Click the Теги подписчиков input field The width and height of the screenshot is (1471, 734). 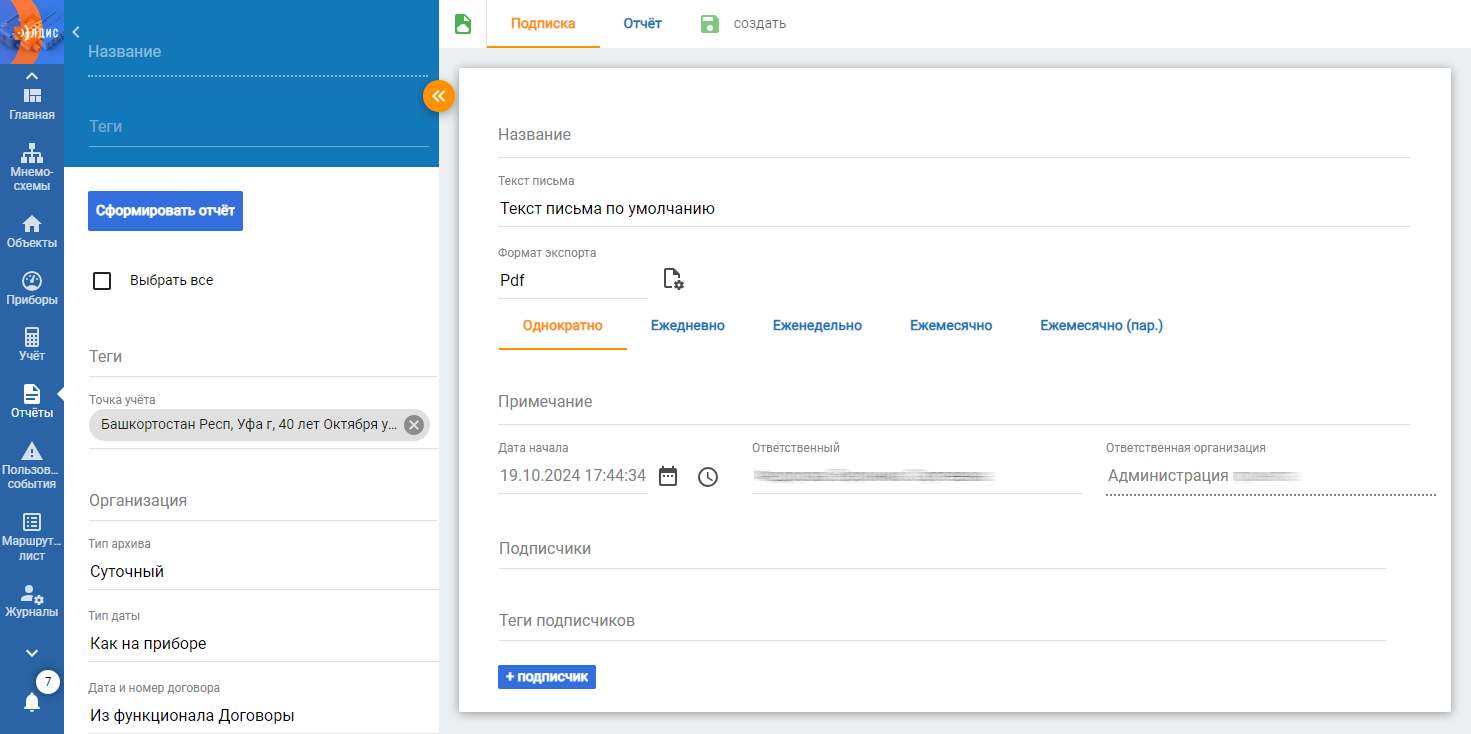tap(942, 621)
